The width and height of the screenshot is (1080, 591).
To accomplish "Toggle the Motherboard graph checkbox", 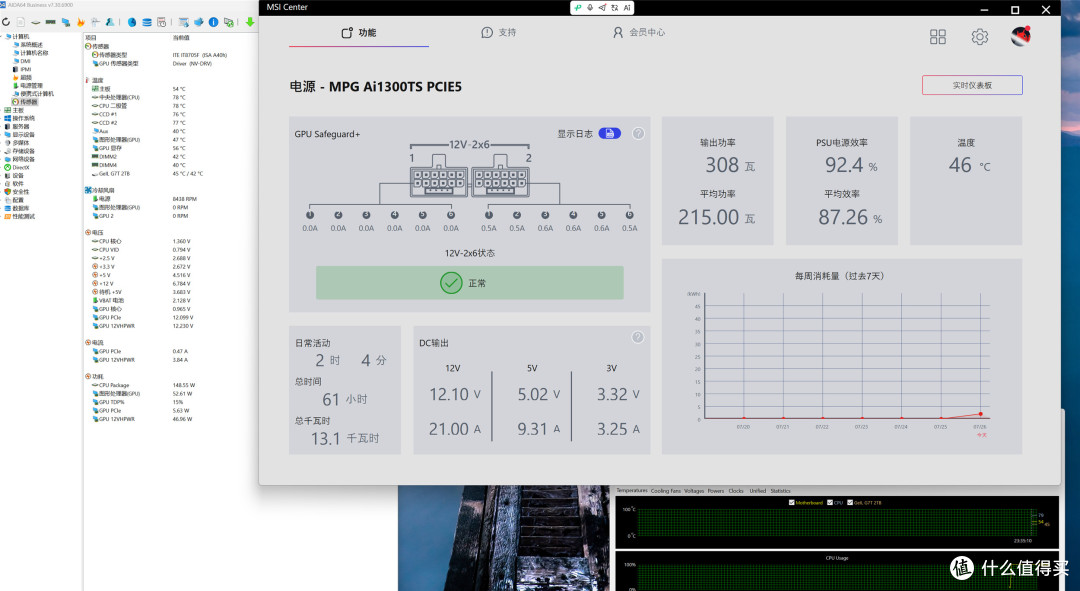I will click(x=791, y=502).
